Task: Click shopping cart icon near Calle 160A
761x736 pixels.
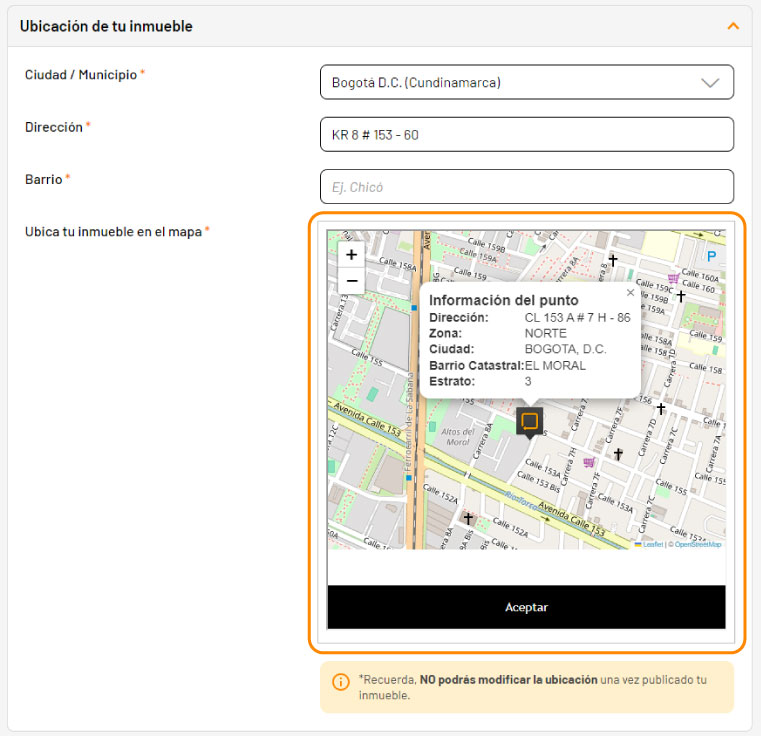Action: coord(674,278)
